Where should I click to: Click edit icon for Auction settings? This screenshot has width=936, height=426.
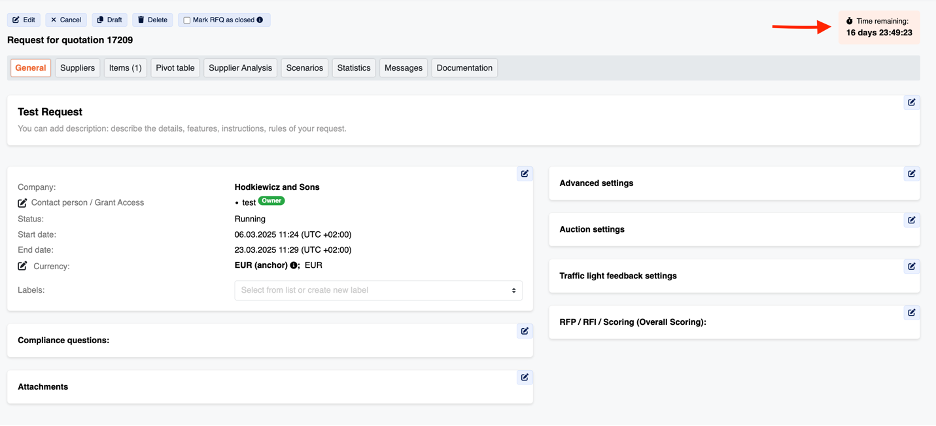(x=912, y=220)
